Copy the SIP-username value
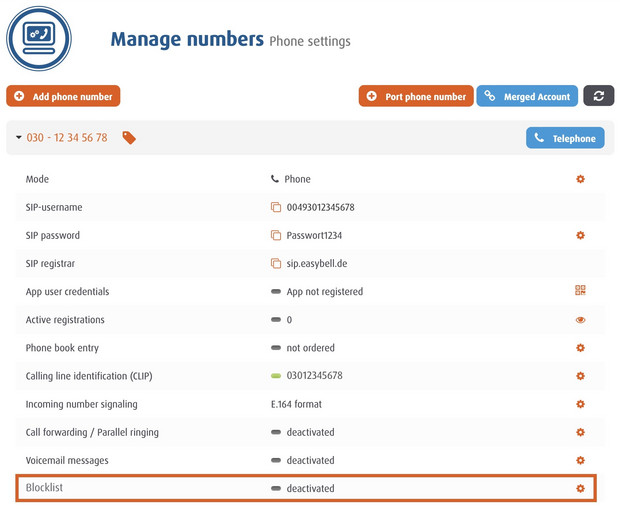The width and height of the screenshot is (620, 509). [x=276, y=207]
